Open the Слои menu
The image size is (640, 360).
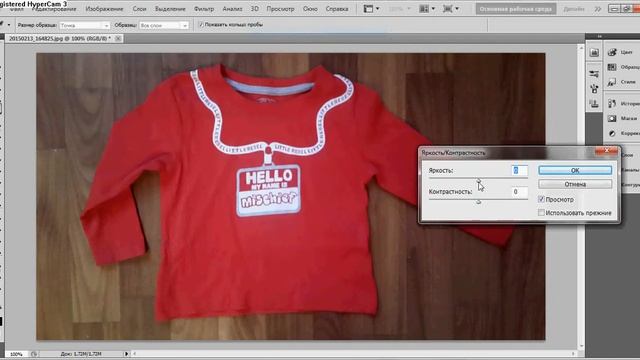coord(139,9)
